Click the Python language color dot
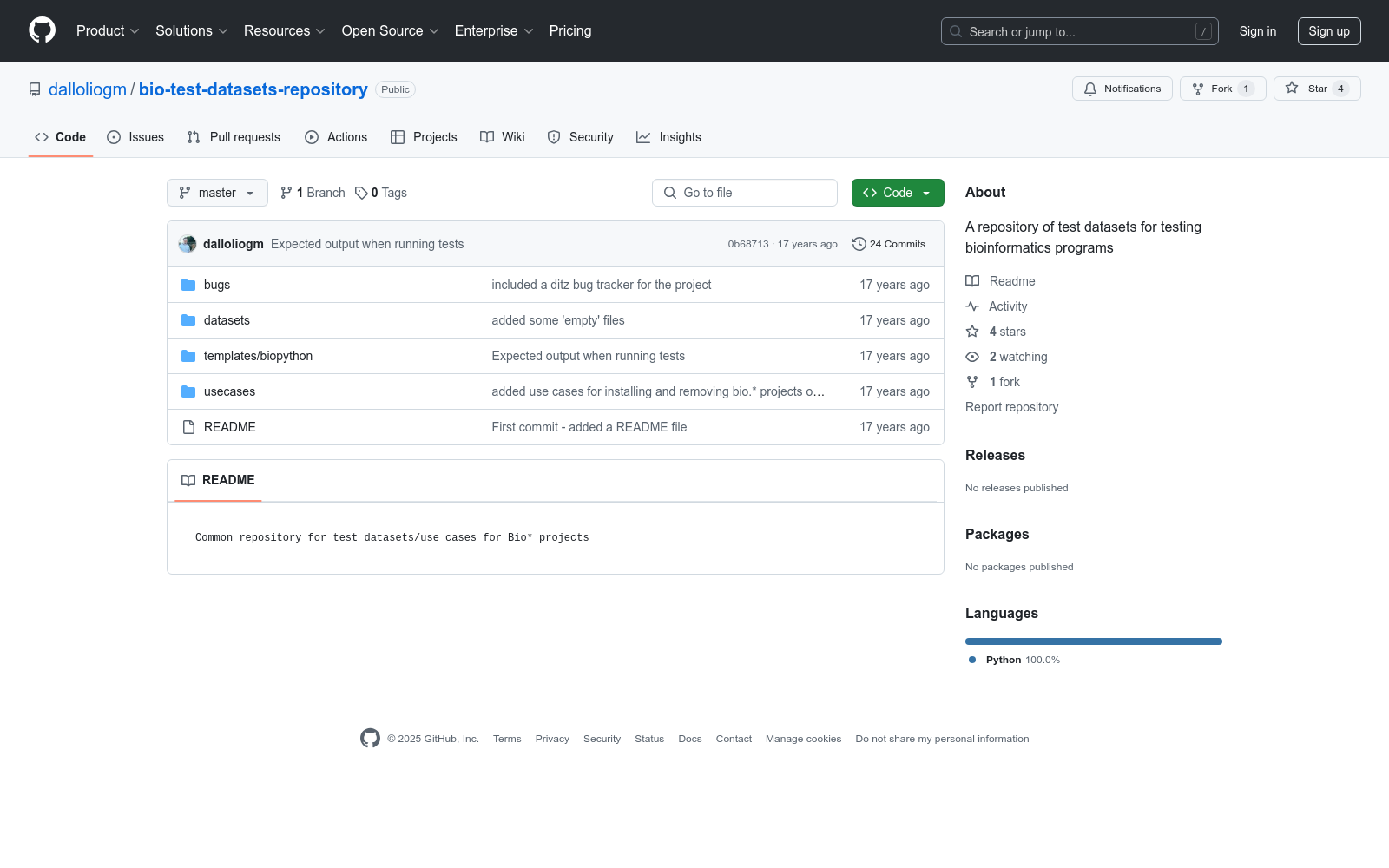 pyautogui.click(x=972, y=660)
